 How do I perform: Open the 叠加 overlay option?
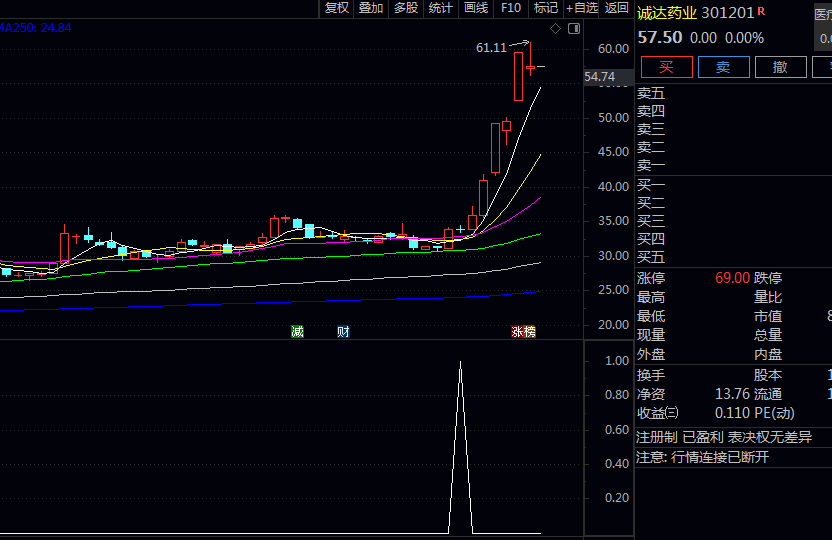tap(371, 8)
